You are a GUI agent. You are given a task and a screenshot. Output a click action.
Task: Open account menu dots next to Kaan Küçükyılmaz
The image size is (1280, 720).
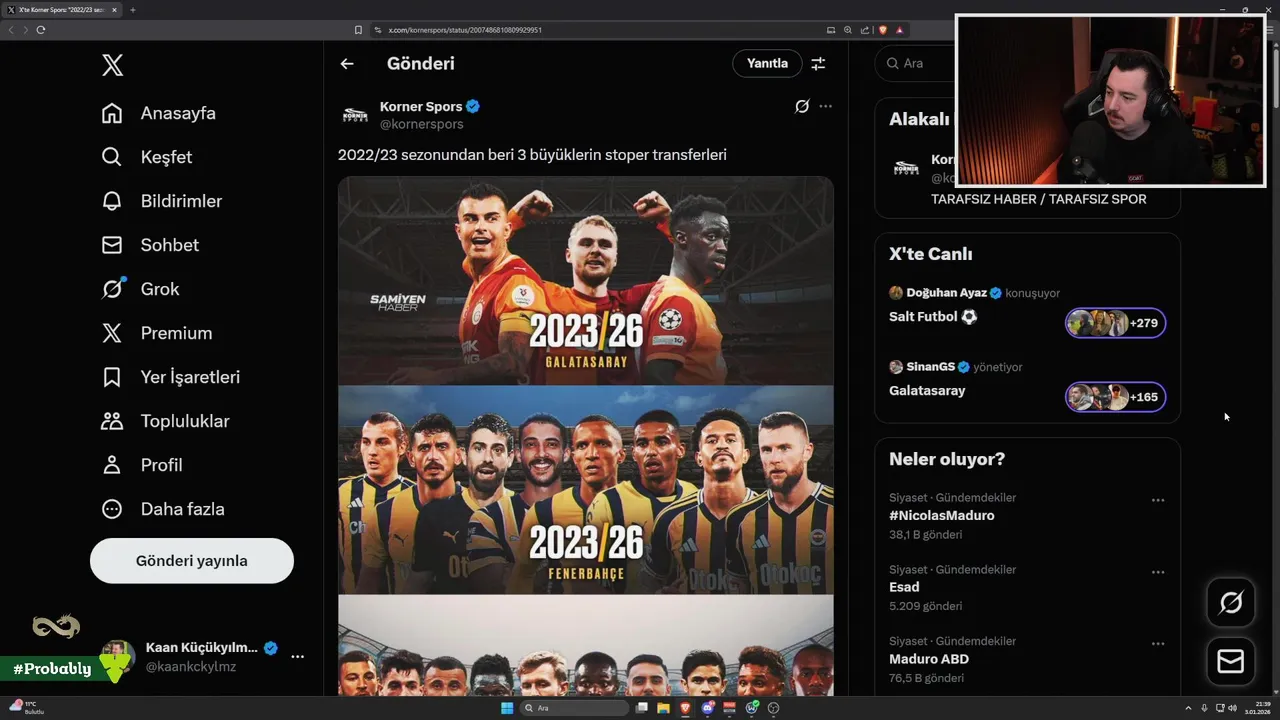[297, 656]
